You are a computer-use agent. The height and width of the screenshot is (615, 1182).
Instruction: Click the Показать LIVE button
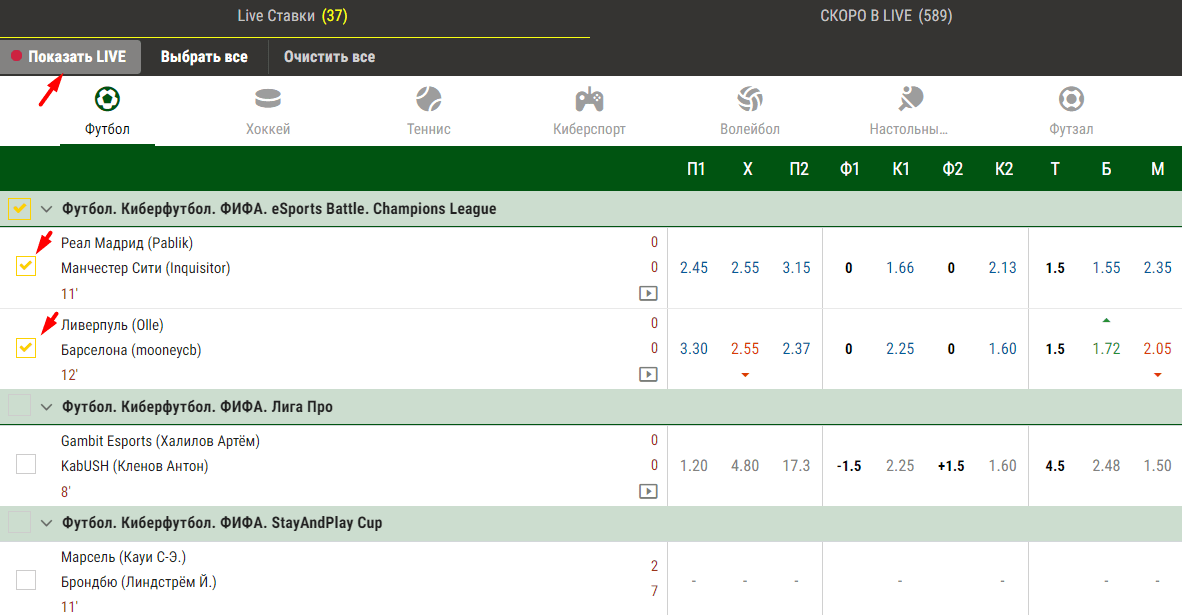point(70,57)
